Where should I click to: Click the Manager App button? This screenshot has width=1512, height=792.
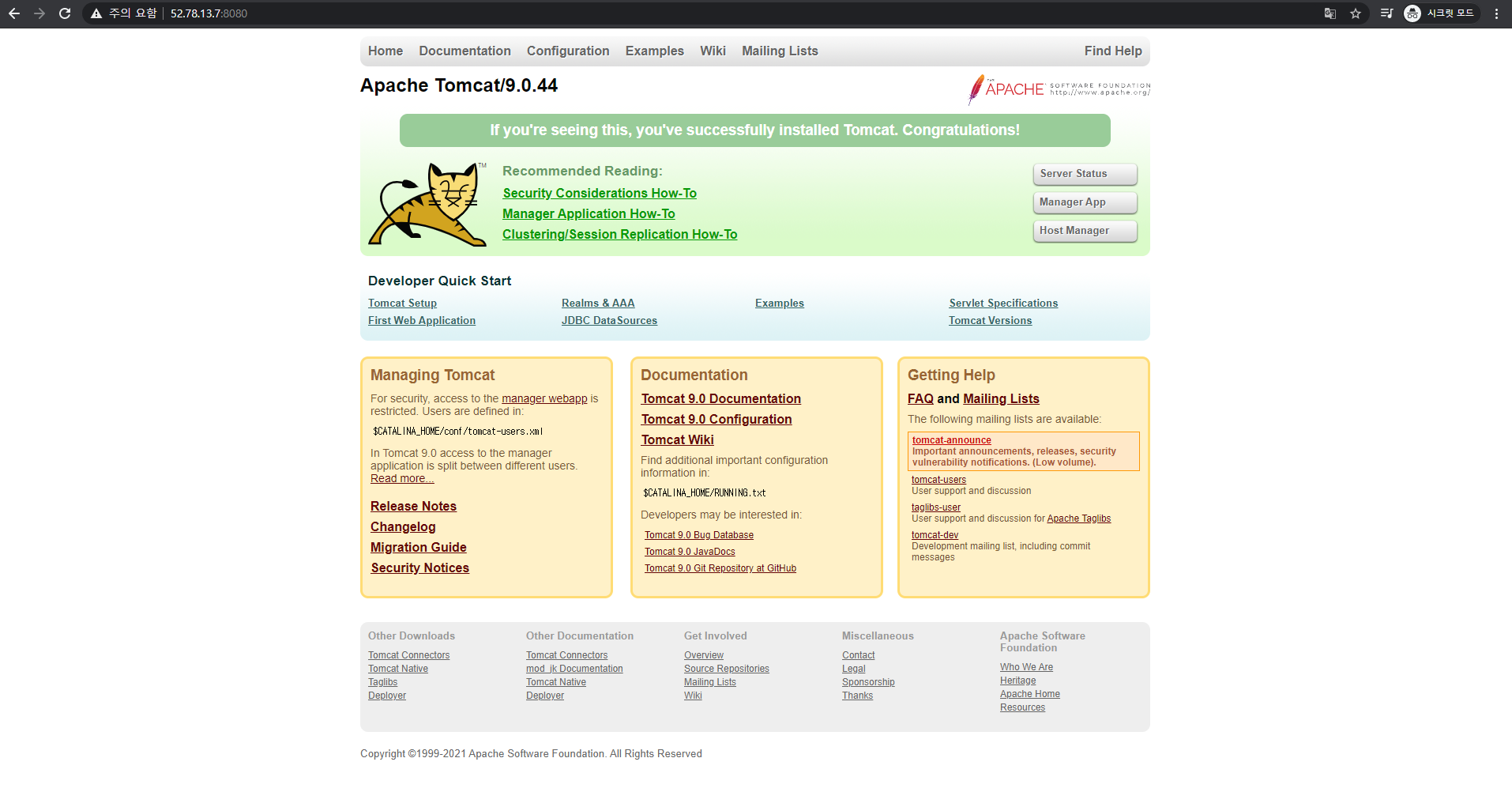[1085, 202]
